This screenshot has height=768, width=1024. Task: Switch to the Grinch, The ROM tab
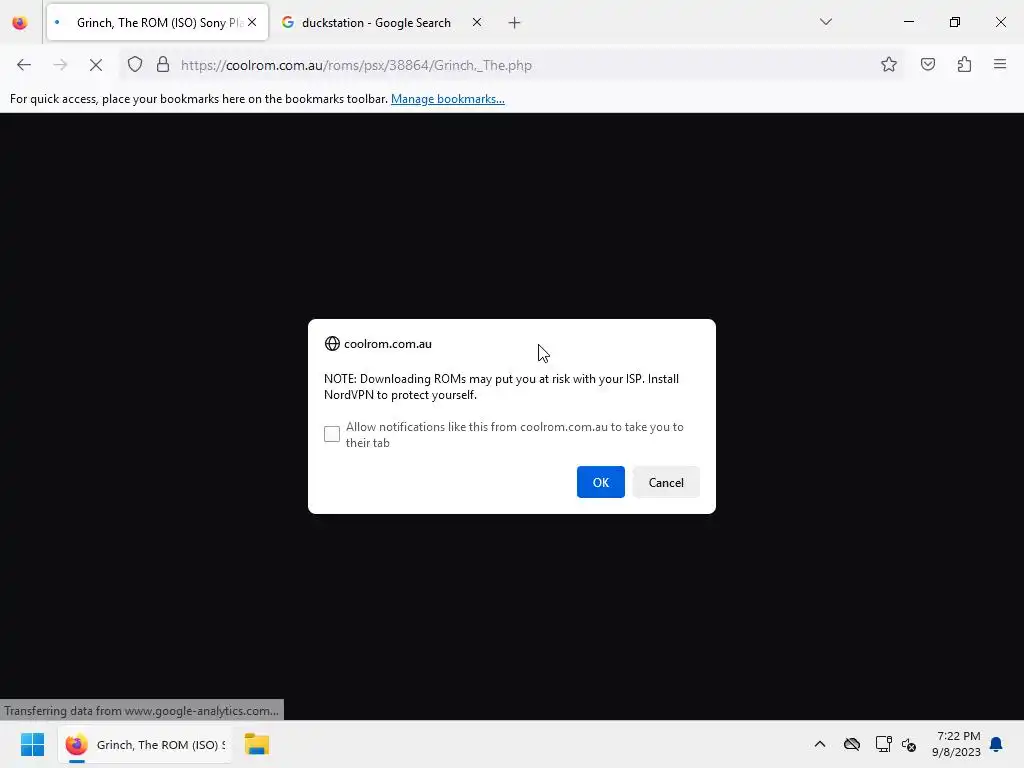[157, 22]
